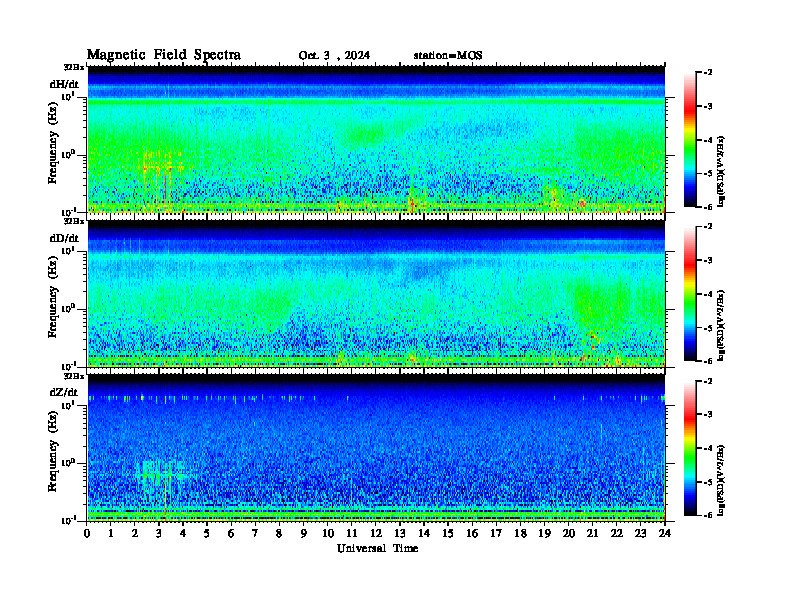Click hour 7 on the time axis

pyautogui.click(x=256, y=533)
